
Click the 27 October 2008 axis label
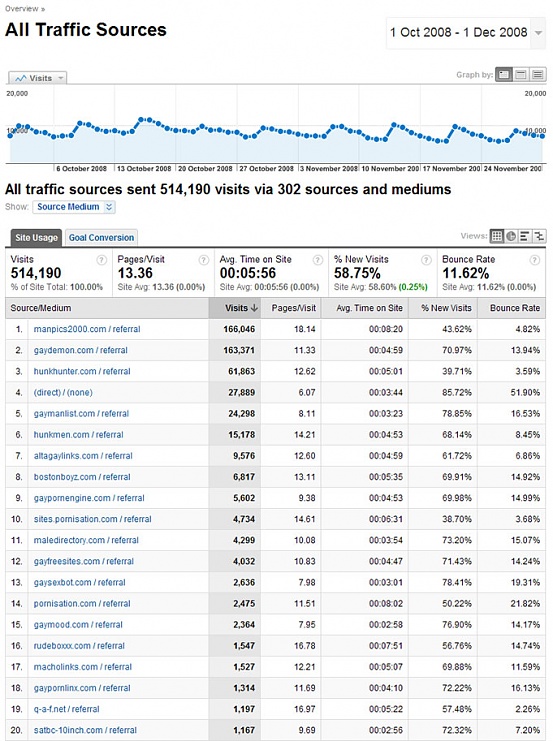coord(266,169)
